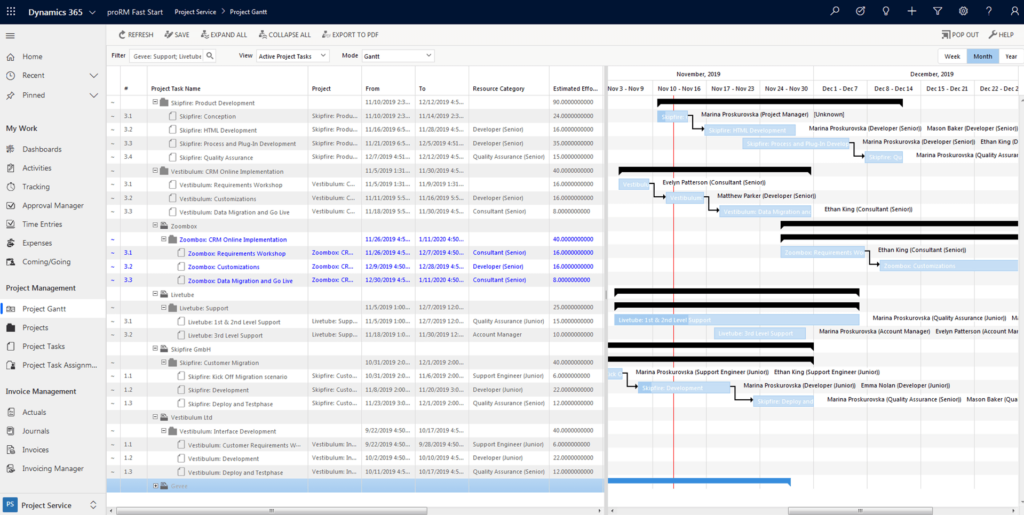
Task: Click the Pop Out button
Action: (x=960, y=35)
